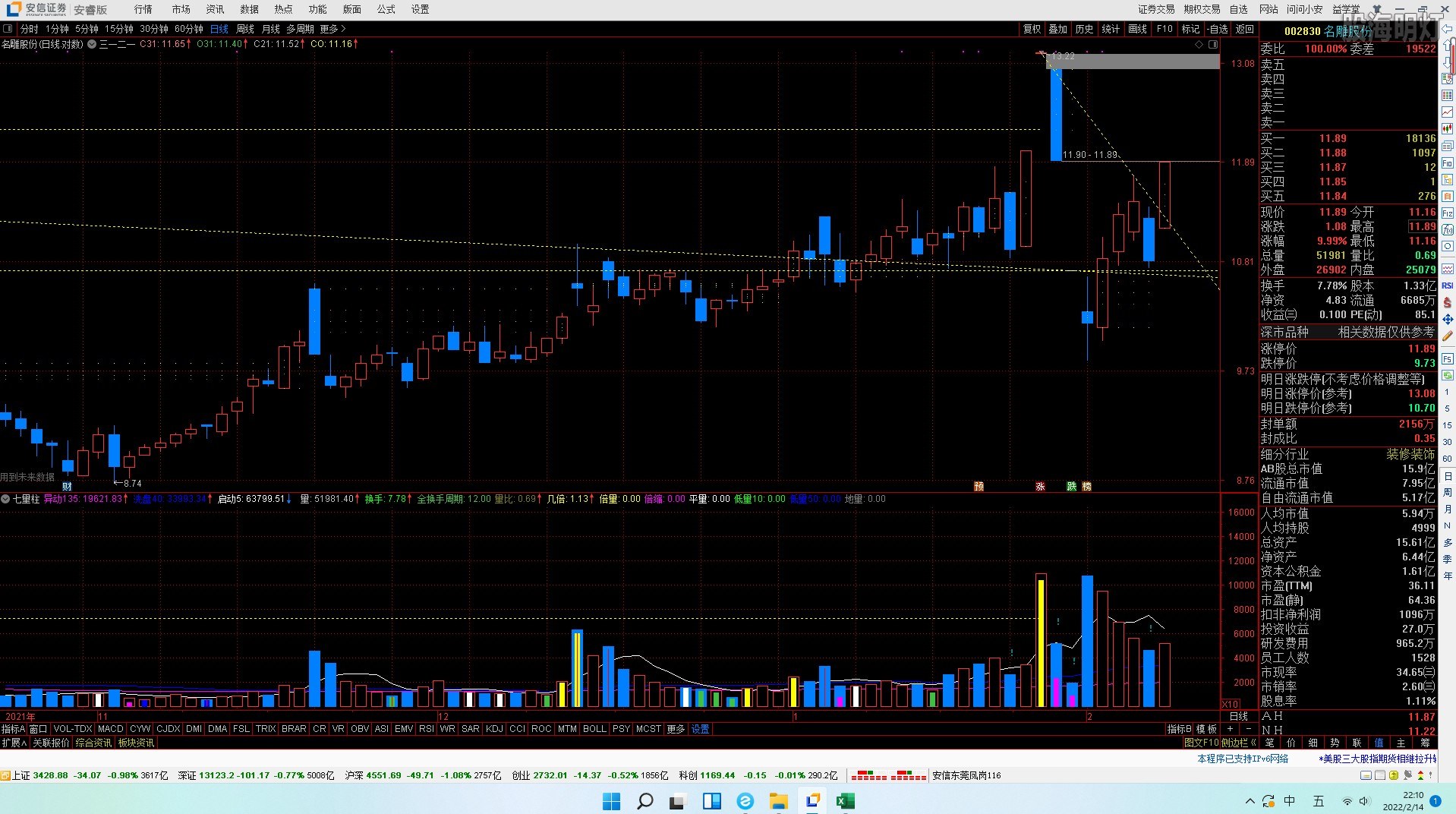The height and width of the screenshot is (814, 1456).
Task: Show hidden icons in system tray
Action: (1250, 801)
